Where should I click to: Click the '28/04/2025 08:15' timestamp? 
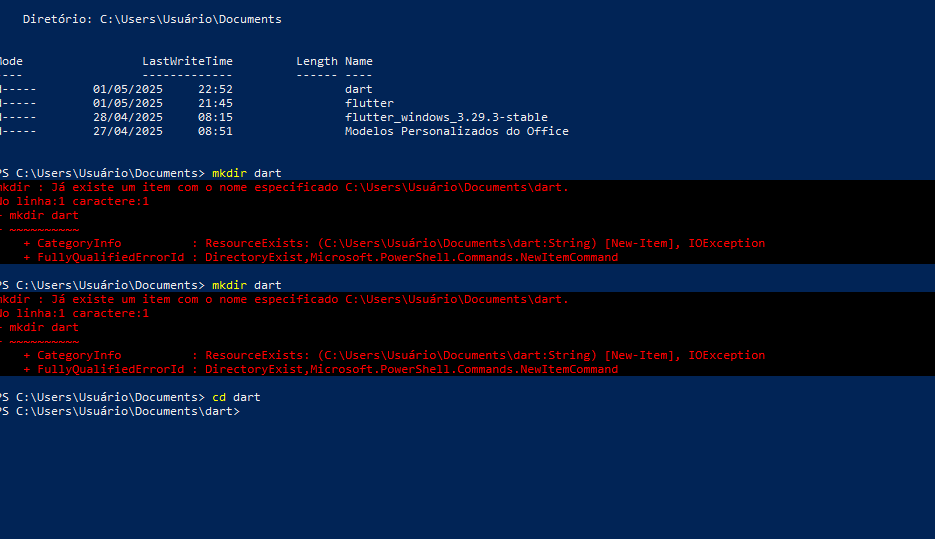pos(163,117)
